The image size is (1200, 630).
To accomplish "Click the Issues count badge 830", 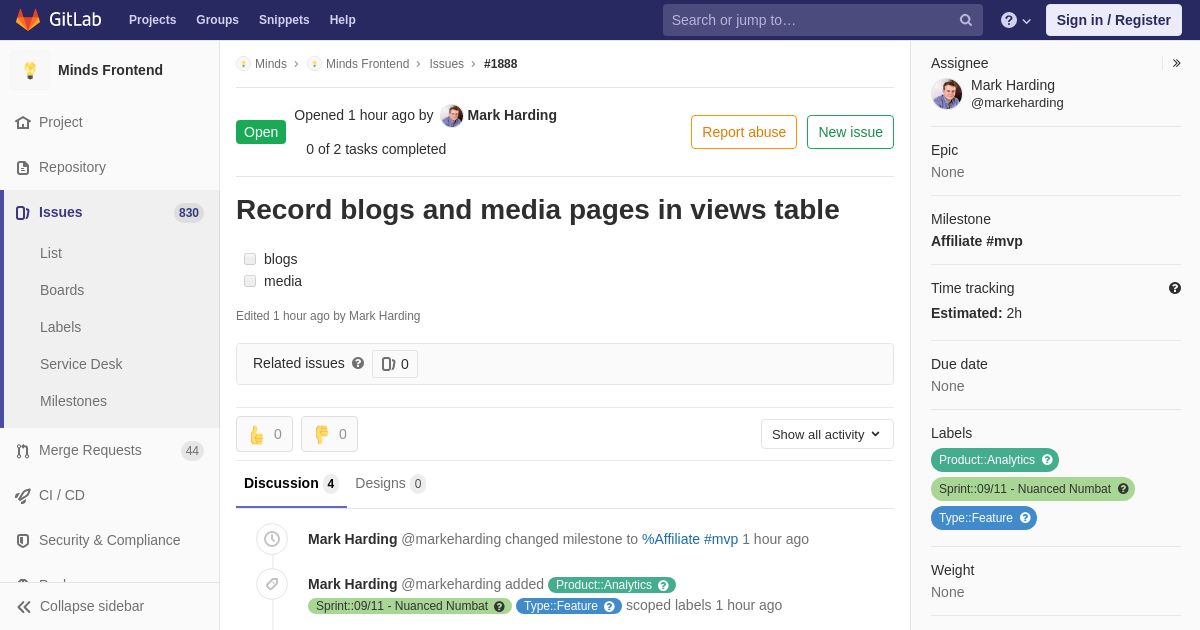I will tap(189, 213).
